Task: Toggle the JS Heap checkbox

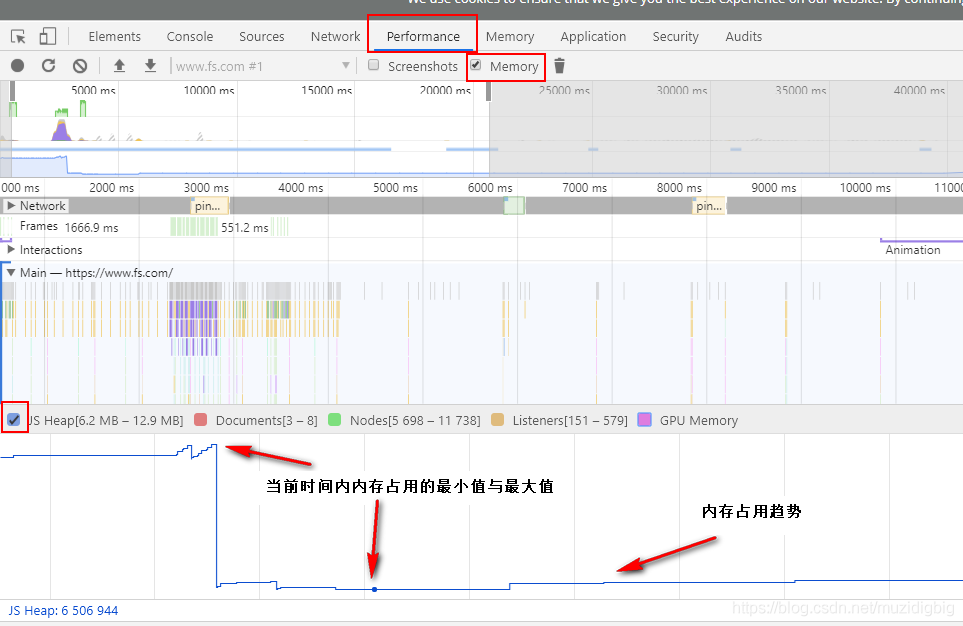Action: [x=14, y=420]
